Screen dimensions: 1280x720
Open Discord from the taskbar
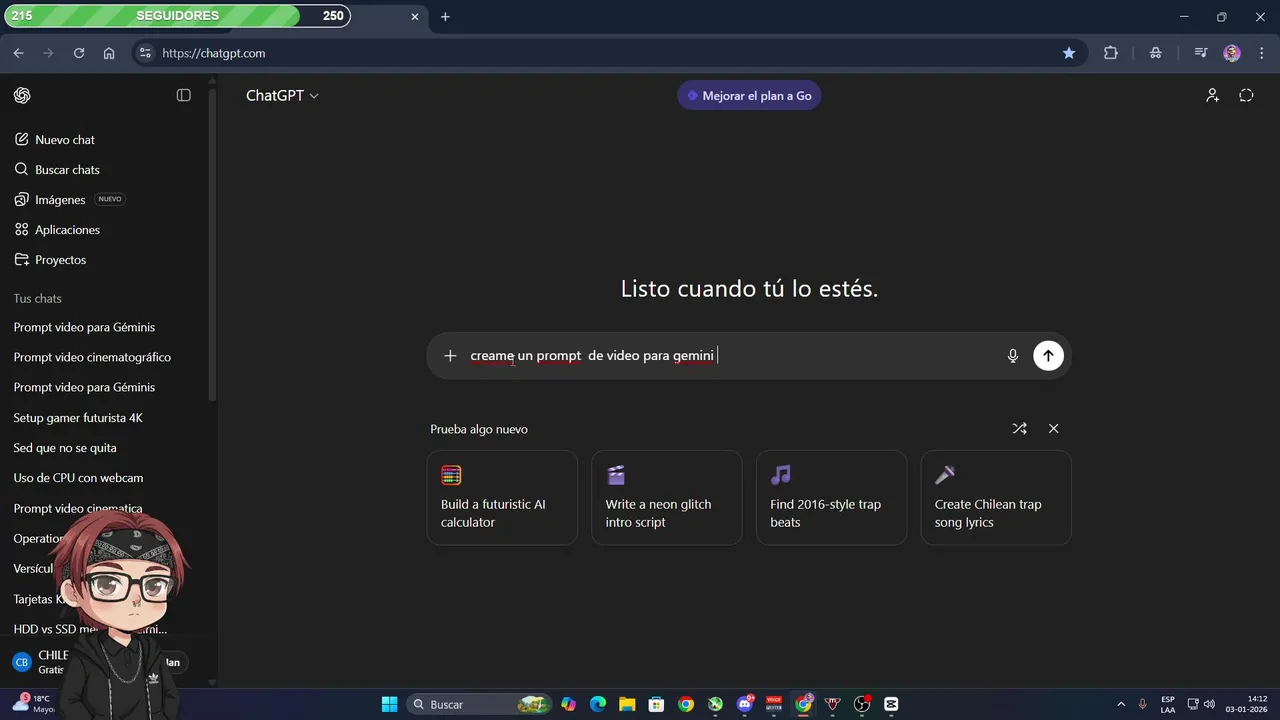(x=745, y=704)
